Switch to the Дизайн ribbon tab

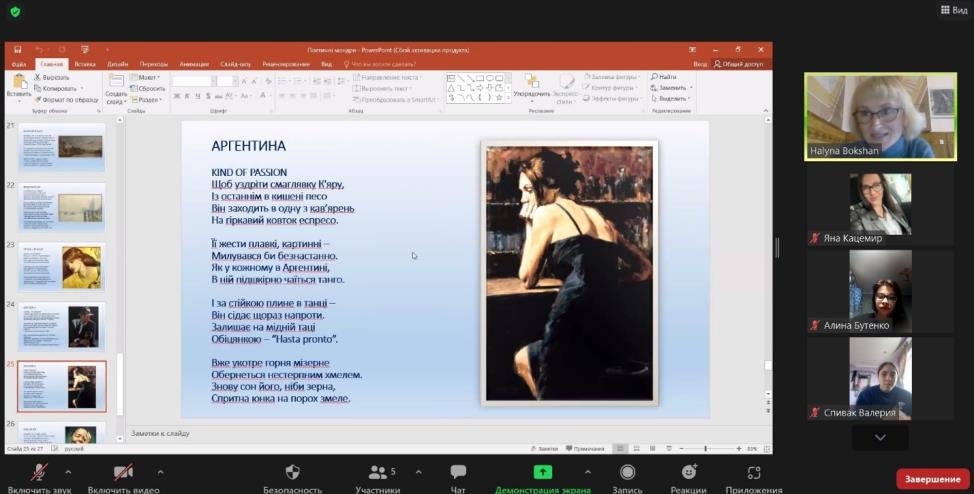117,64
